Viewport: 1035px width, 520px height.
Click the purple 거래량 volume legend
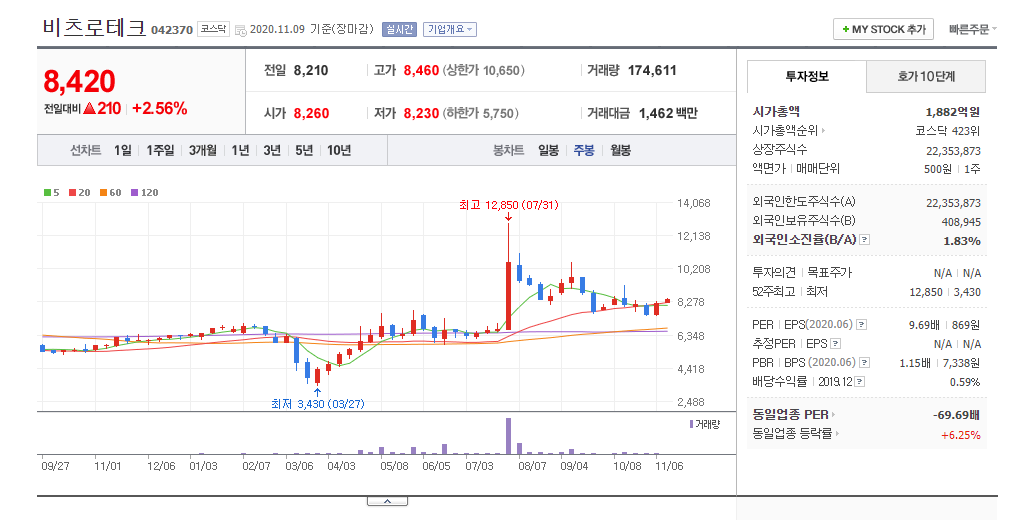coord(705,424)
